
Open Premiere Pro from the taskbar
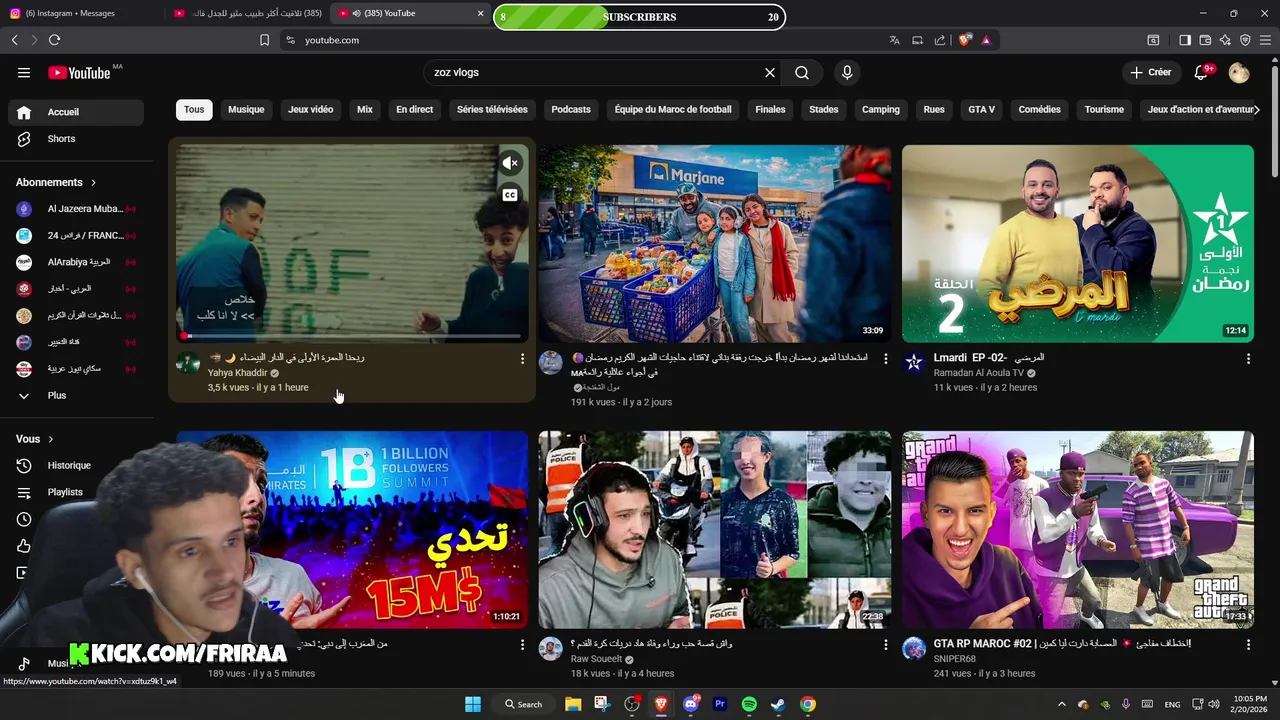tap(720, 704)
